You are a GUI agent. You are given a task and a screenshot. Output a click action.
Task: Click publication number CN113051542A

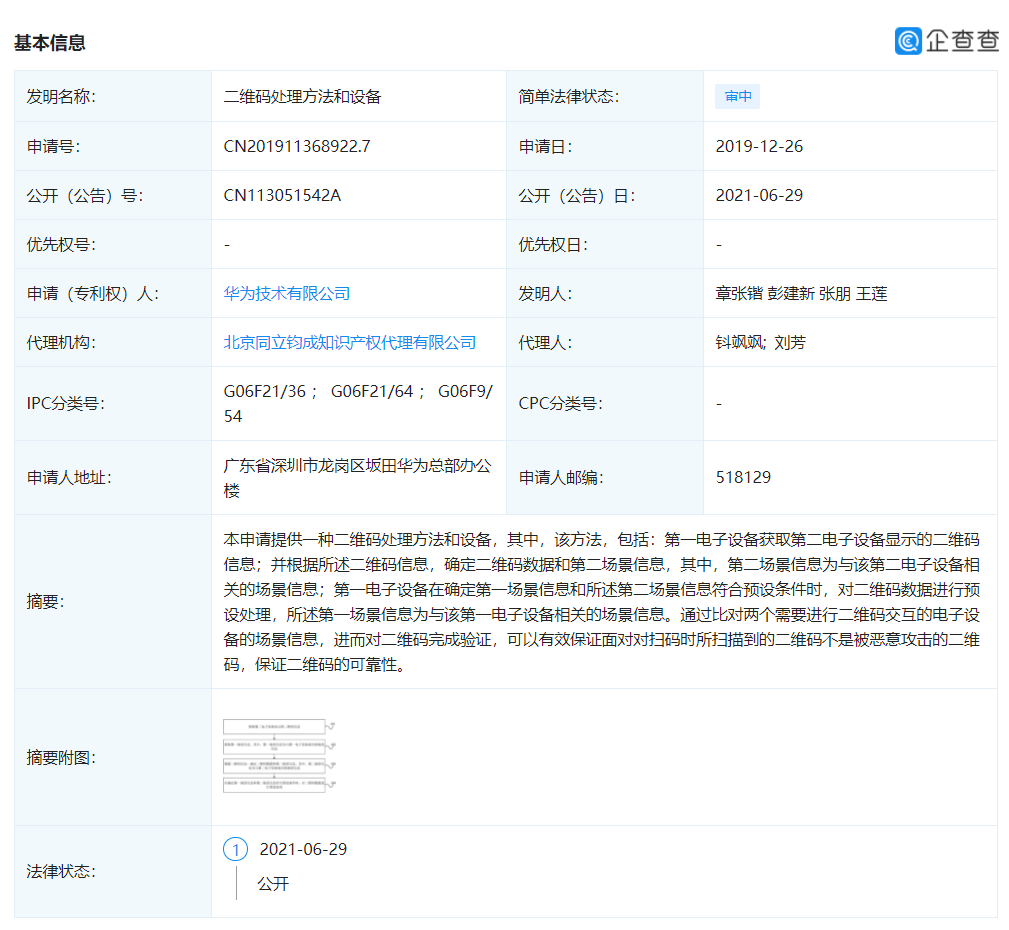click(282, 195)
